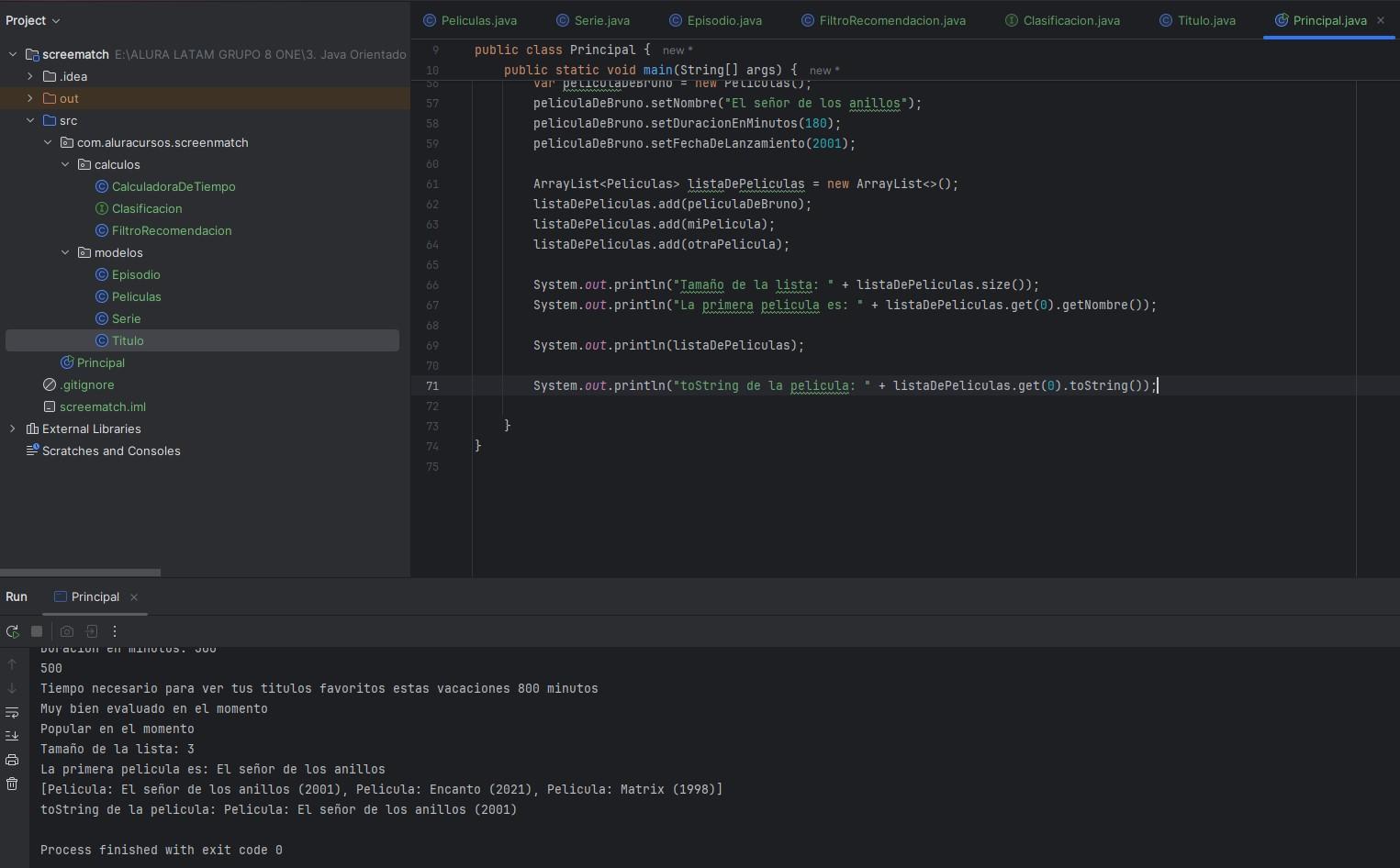Viewport: 1400px width, 868px height.
Task: Switch to Clasificacion.java tab
Action: (1062, 20)
